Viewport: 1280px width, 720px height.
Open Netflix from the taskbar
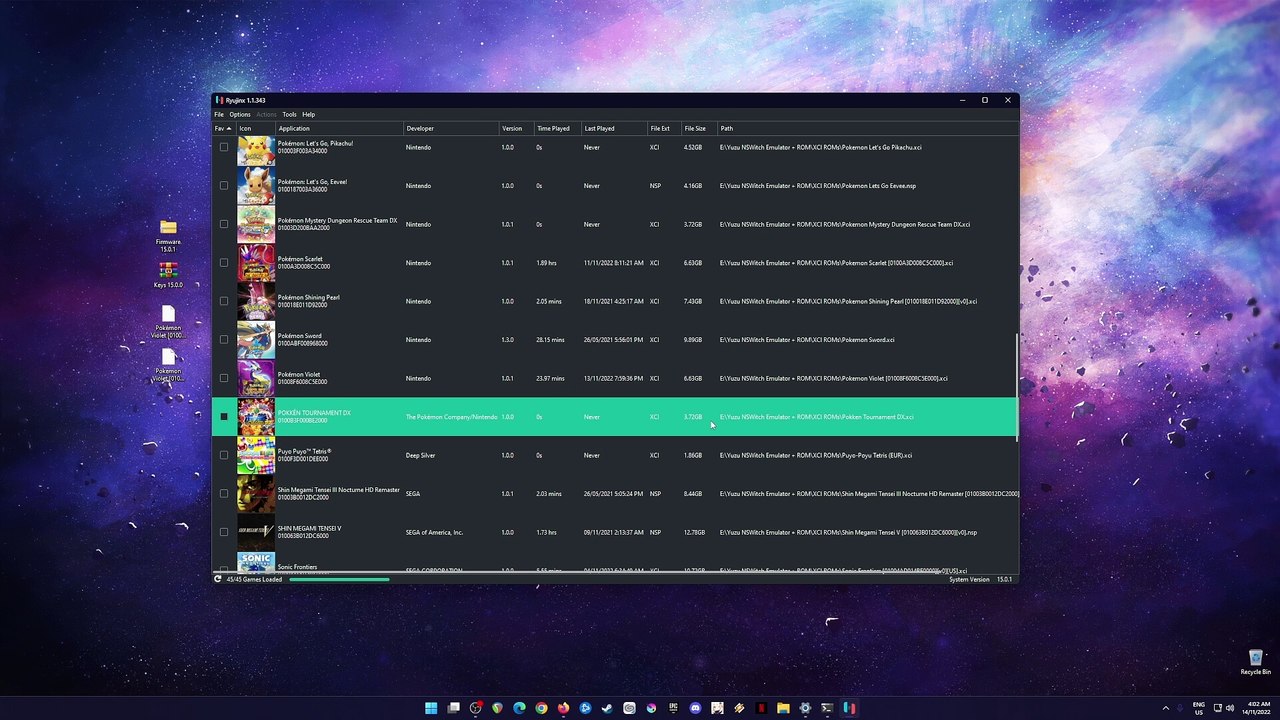pos(761,708)
